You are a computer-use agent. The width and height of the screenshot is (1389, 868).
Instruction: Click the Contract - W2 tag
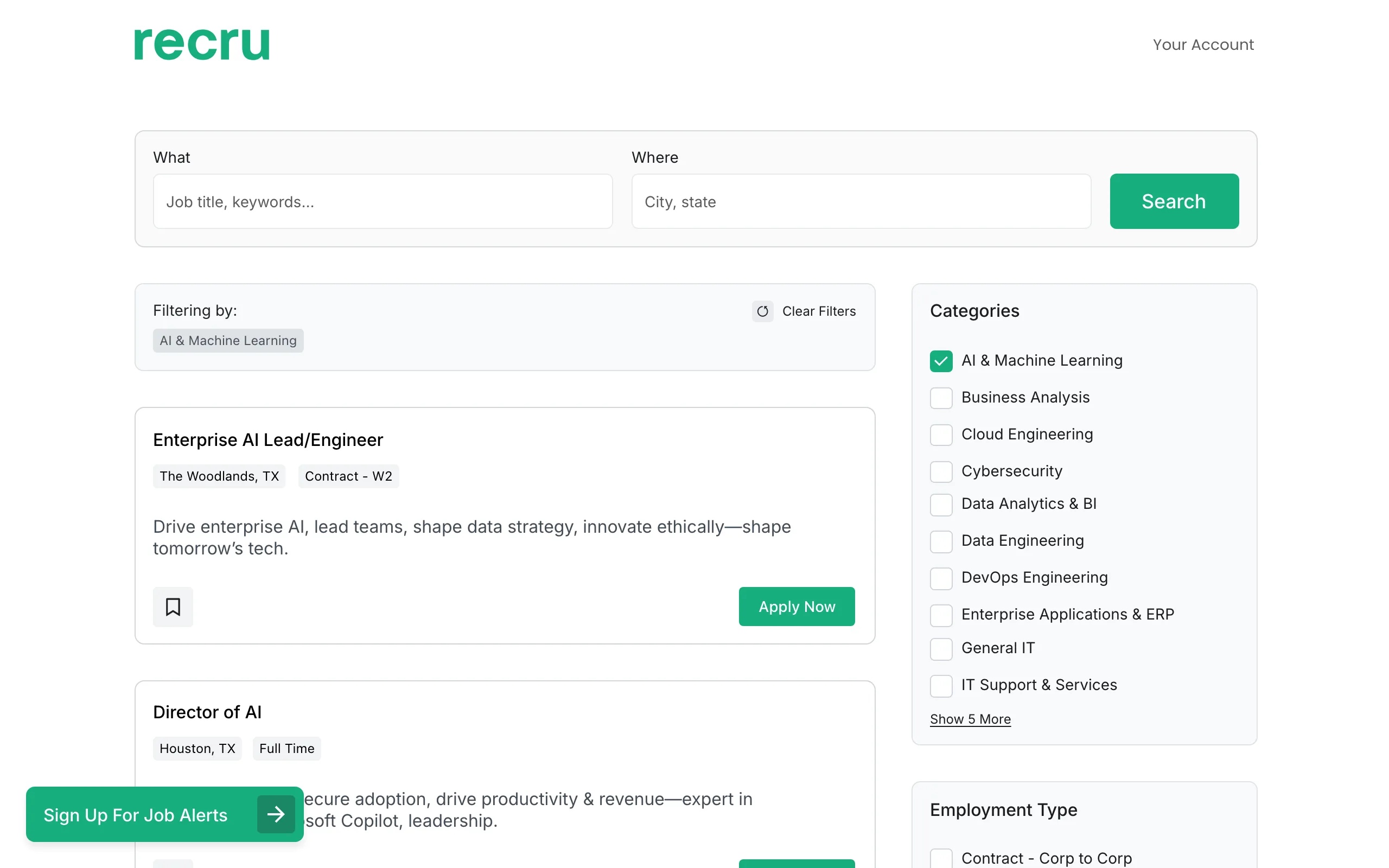pyautogui.click(x=348, y=476)
